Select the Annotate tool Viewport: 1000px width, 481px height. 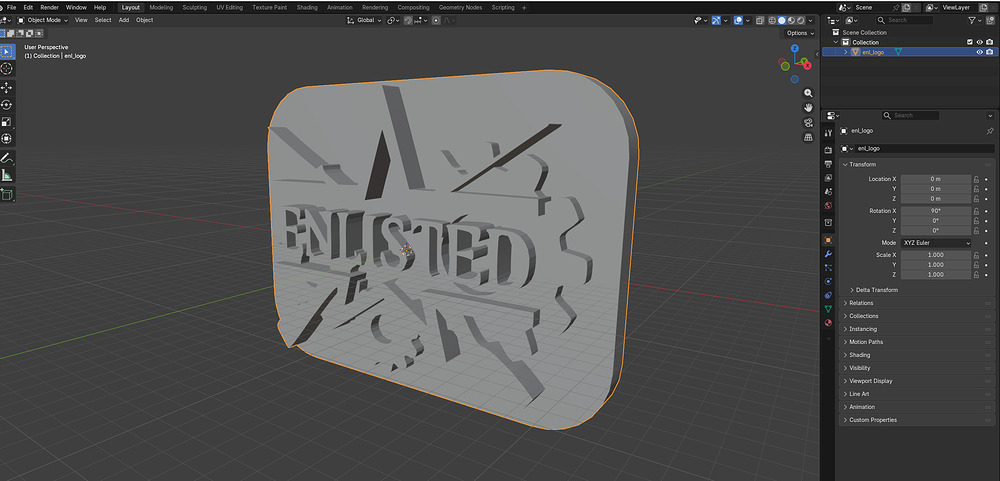click(x=7, y=158)
